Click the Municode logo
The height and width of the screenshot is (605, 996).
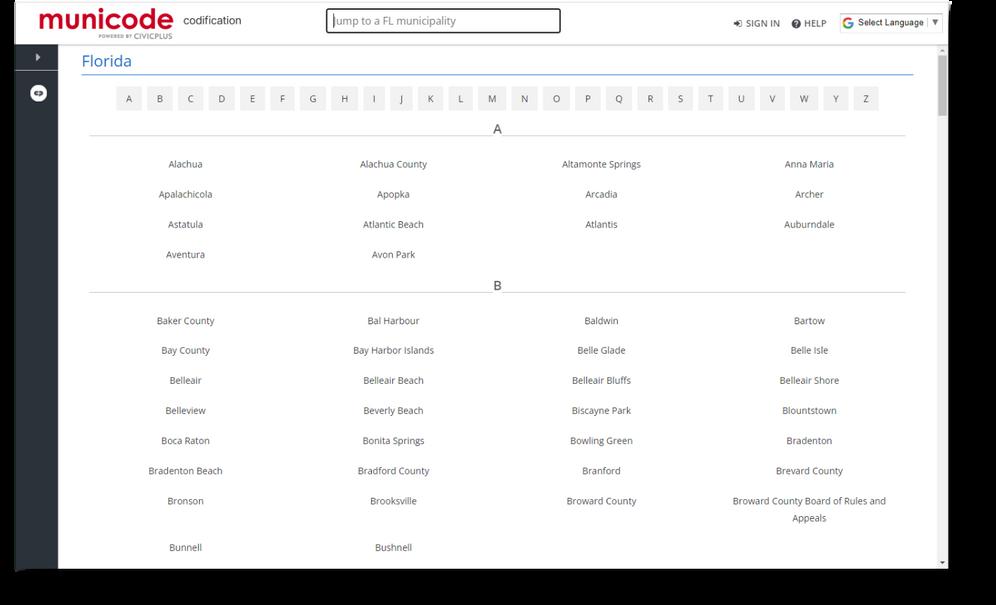click(105, 23)
